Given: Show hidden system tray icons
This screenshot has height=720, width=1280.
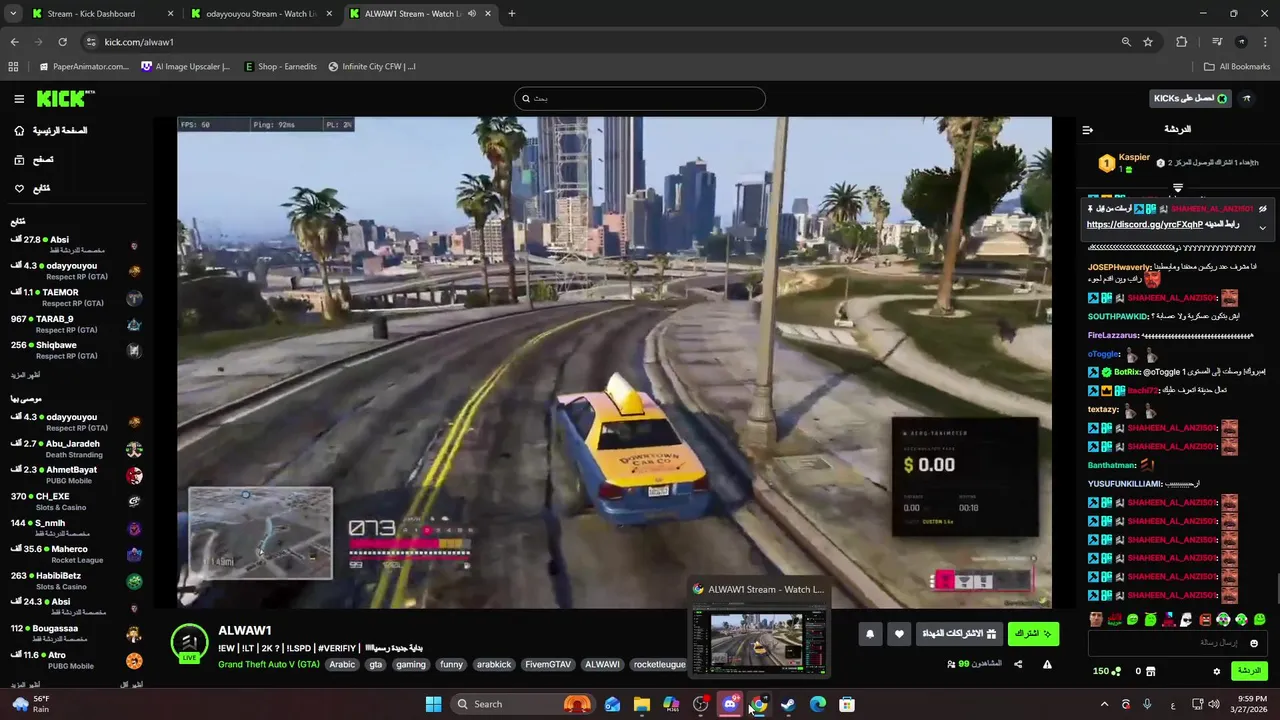Looking at the screenshot, I should (x=1104, y=704).
